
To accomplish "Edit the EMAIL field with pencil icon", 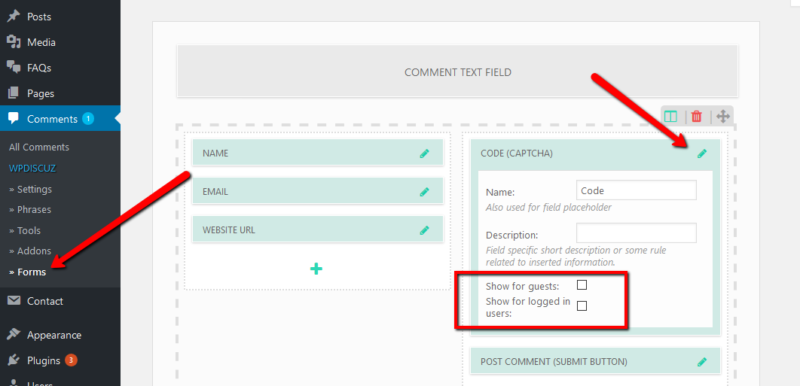I will tap(424, 192).
